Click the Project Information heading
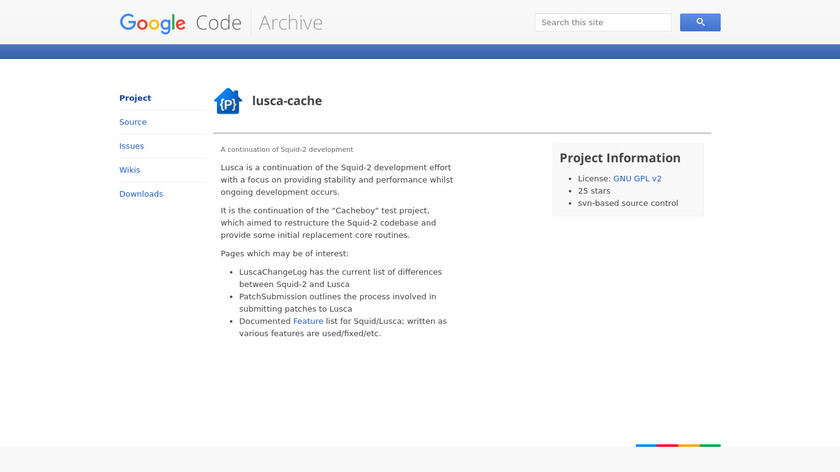This screenshot has width=840, height=472. point(620,158)
